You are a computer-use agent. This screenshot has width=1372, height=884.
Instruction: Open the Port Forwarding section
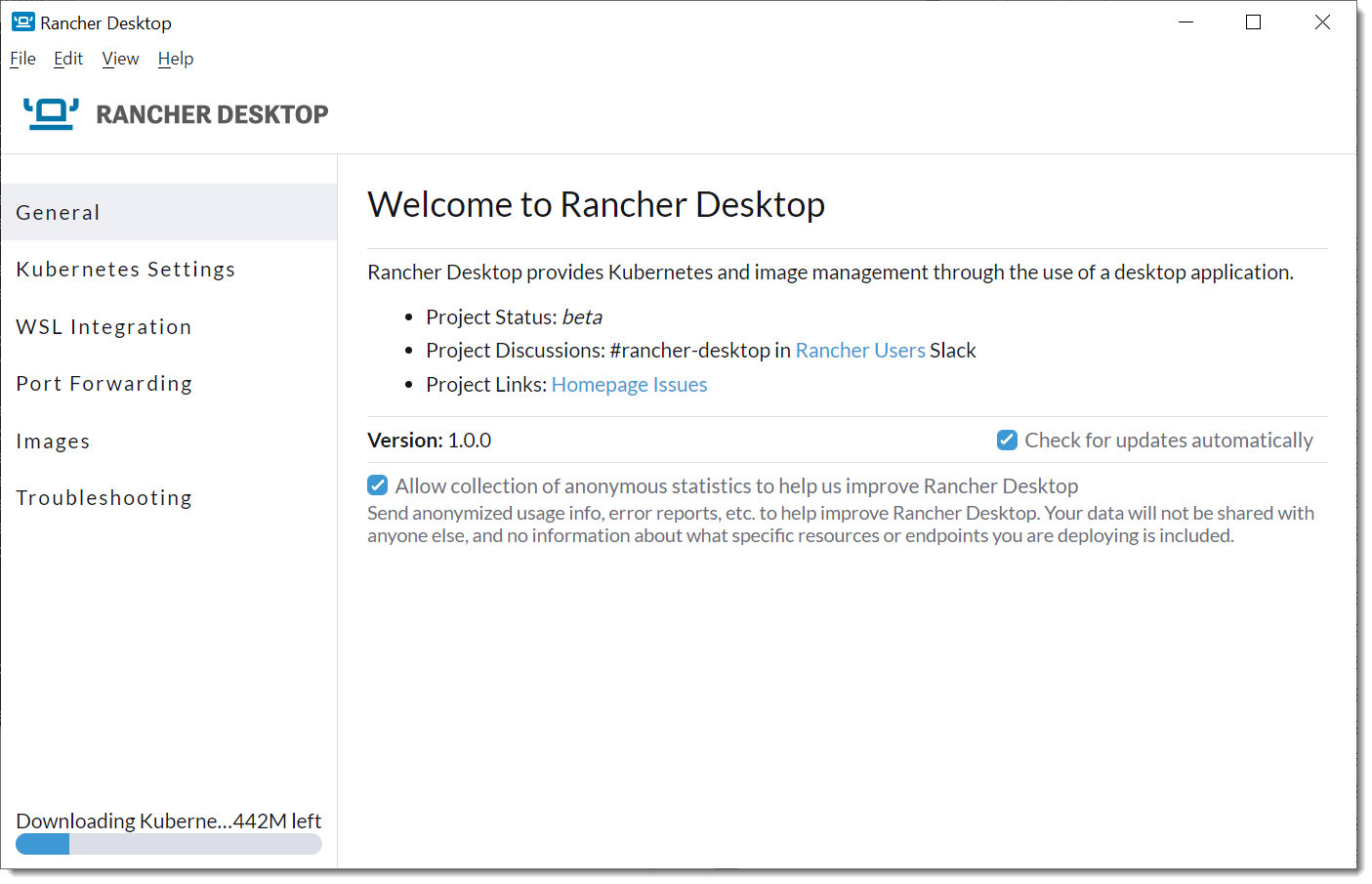click(169, 383)
